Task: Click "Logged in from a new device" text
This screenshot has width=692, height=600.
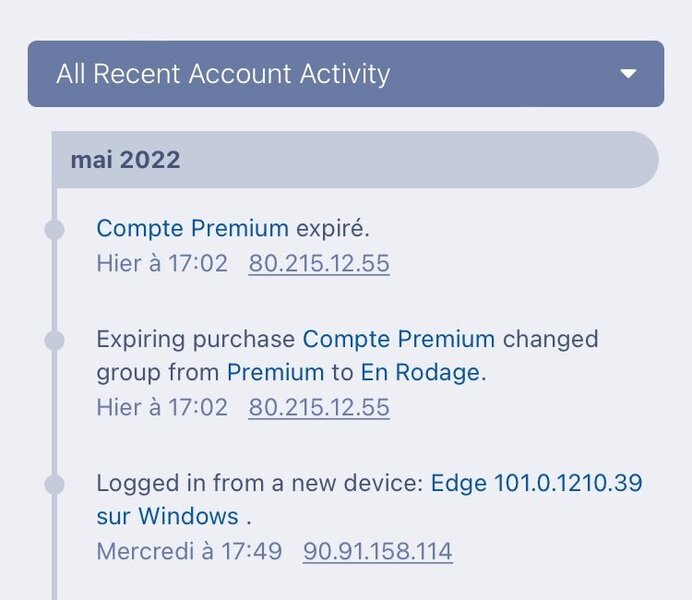Action: point(260,484)
